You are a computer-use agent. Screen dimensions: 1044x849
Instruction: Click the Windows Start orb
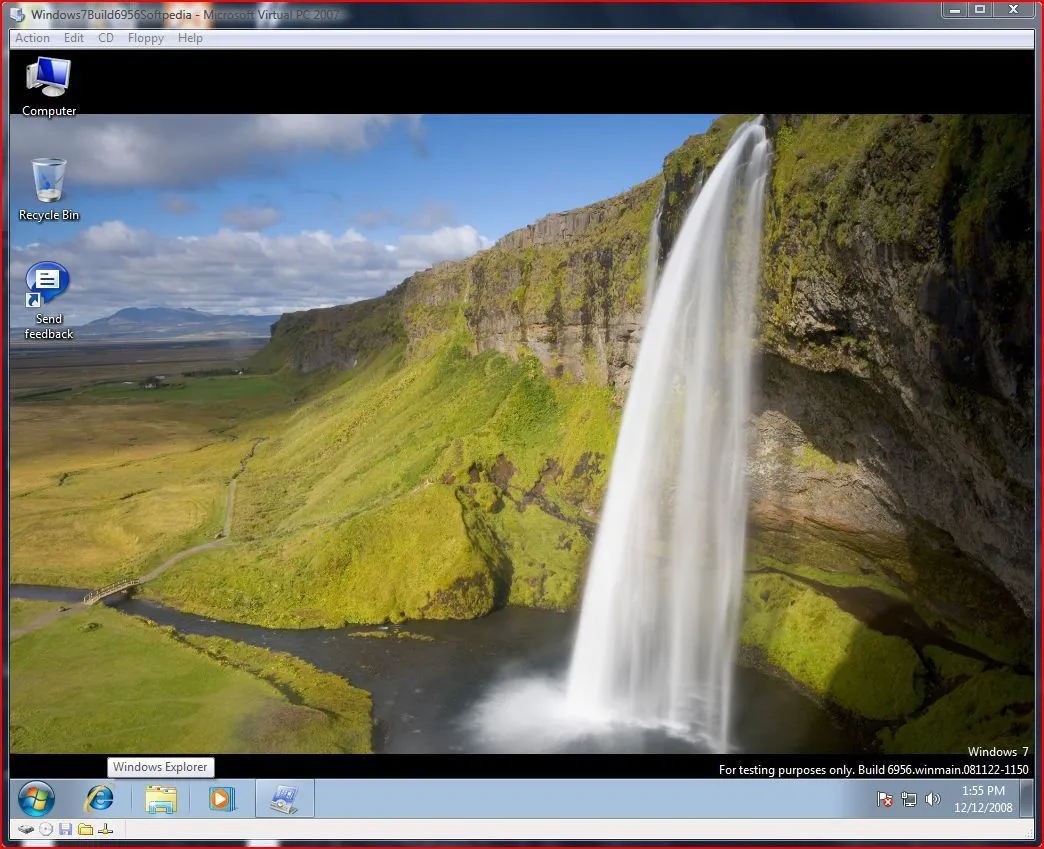click(36, 799)
